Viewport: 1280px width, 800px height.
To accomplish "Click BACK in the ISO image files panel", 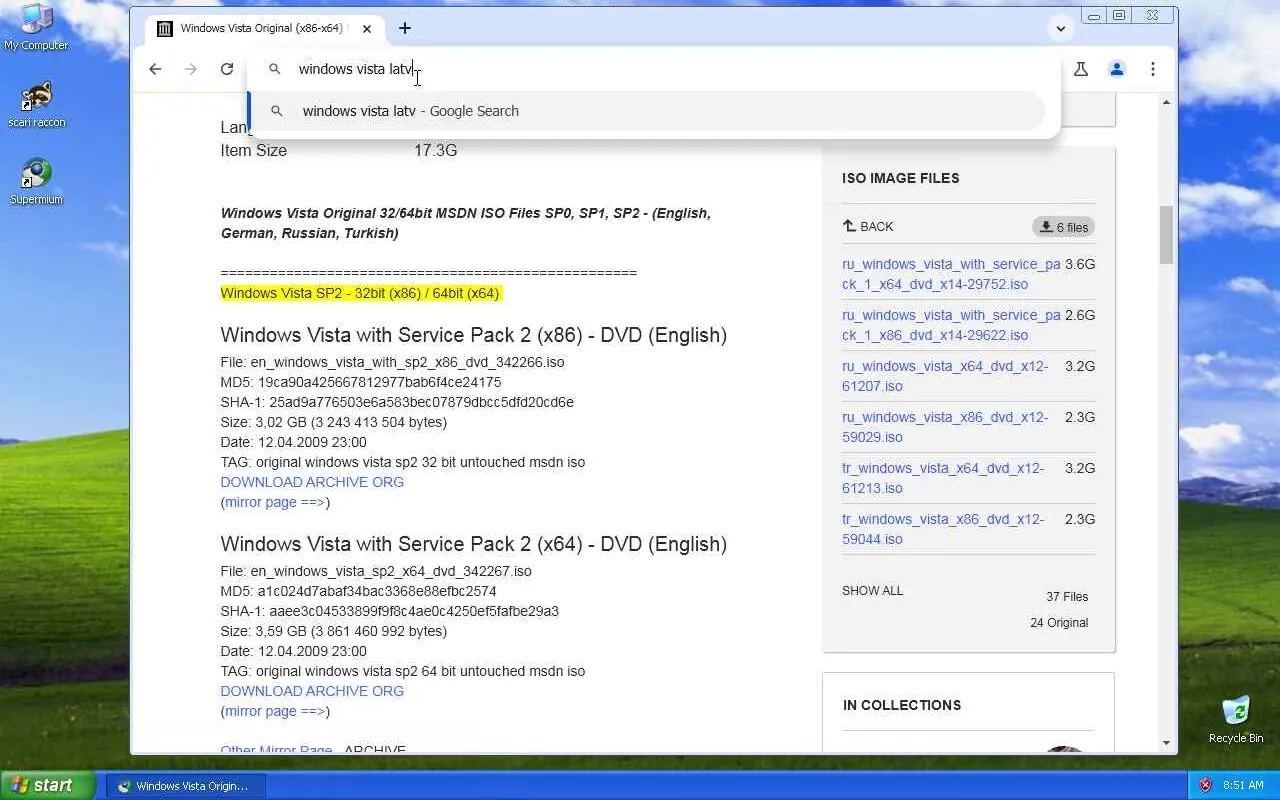I will (868, 227).
